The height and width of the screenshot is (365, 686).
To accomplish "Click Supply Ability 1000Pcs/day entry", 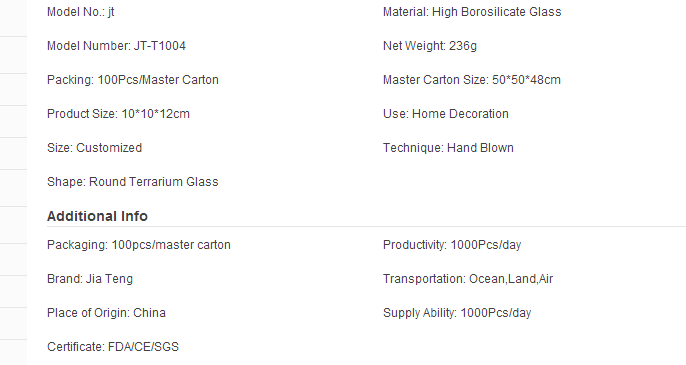I will 457,313.
